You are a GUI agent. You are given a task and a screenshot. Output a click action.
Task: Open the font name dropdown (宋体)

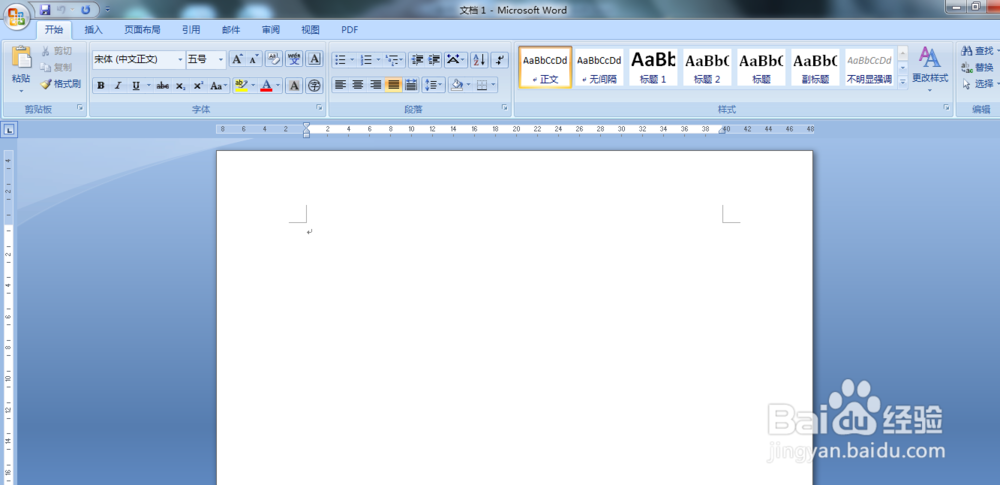180,59
